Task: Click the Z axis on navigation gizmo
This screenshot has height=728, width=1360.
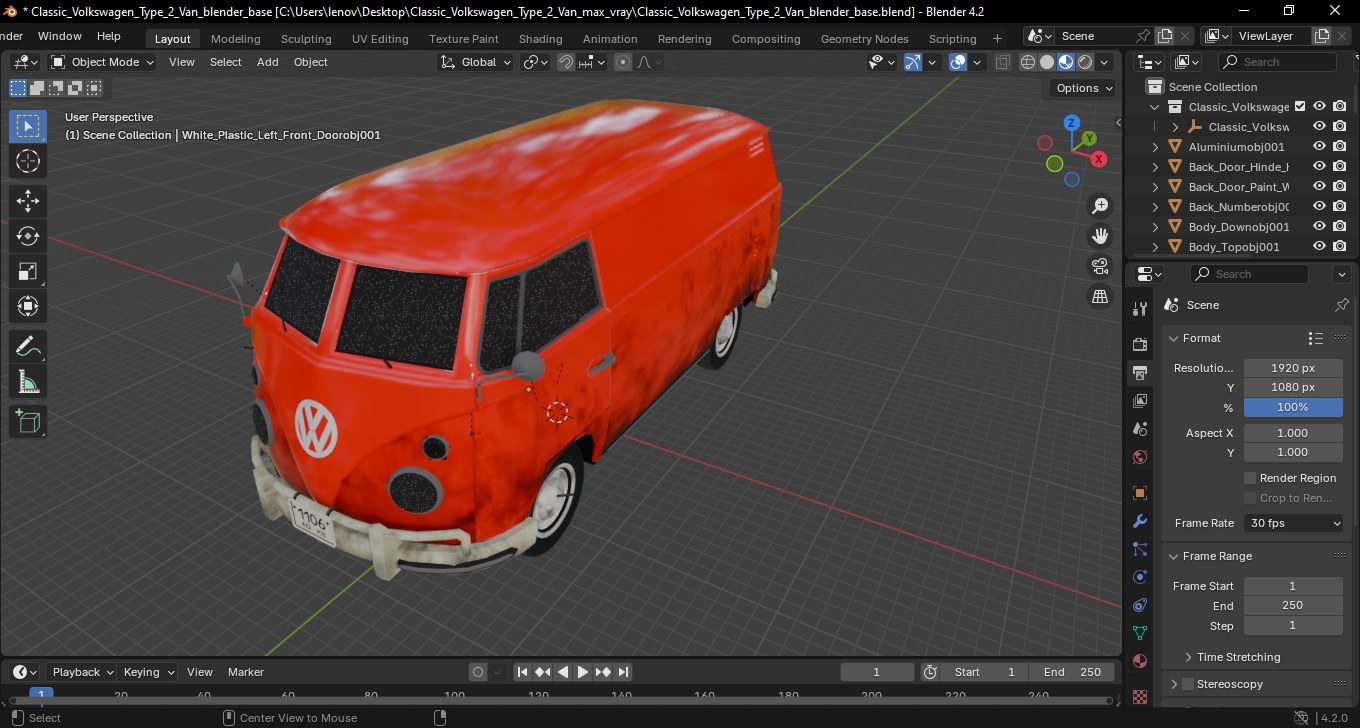Action: pyautogui.click(x=1071, y=123)
